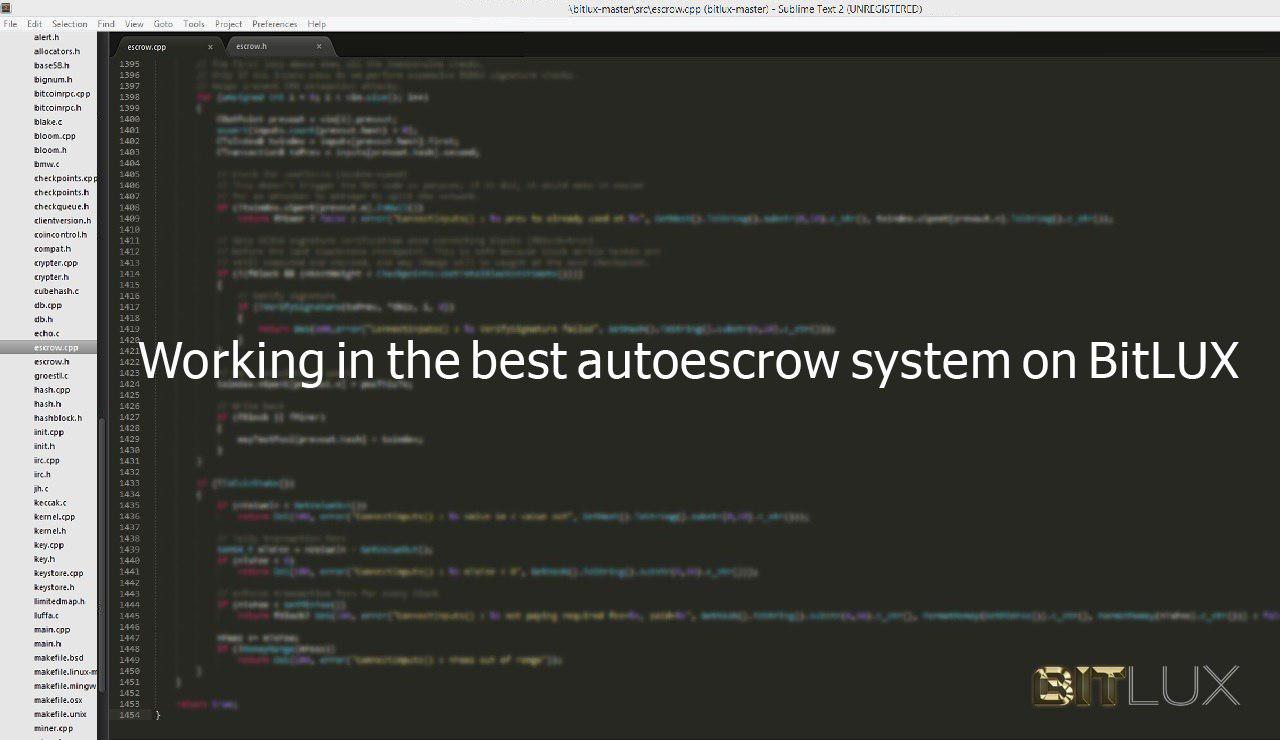Open irc.cpp in the sidebar
1280x740 pixels.
47,460
